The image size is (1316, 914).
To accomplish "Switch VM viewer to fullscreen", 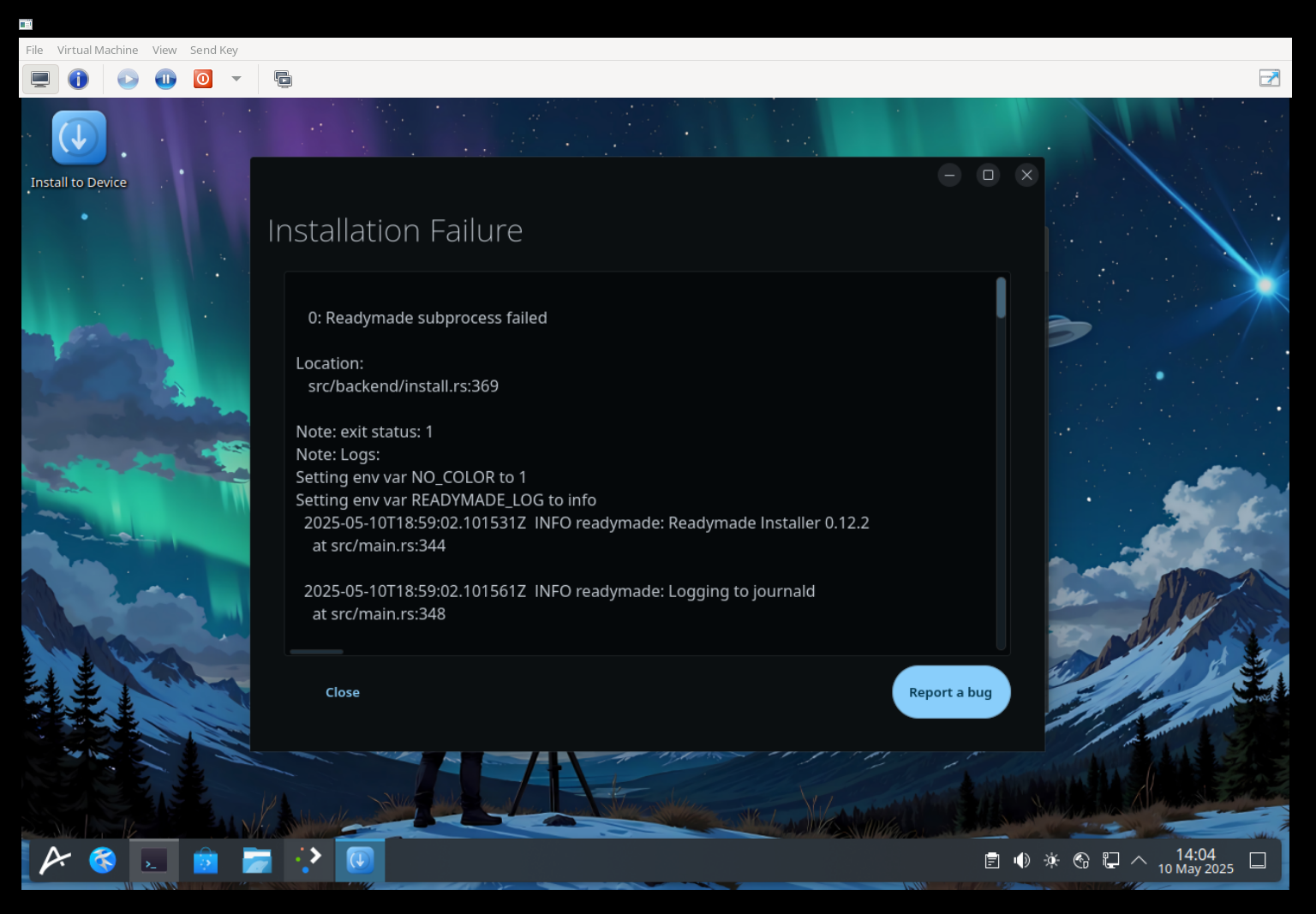I will (x=1269, y=79).
